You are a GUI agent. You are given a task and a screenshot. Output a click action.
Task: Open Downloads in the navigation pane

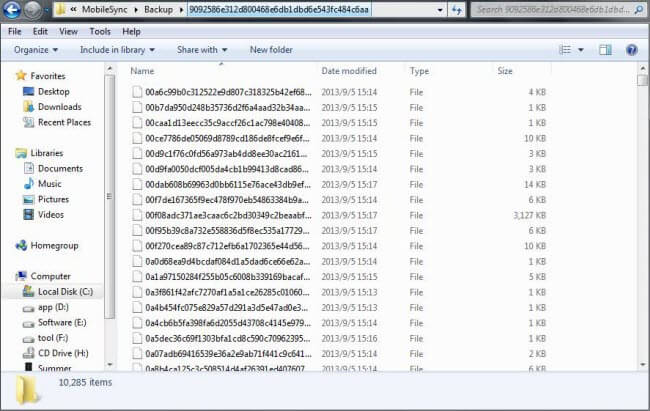[53, 107]
